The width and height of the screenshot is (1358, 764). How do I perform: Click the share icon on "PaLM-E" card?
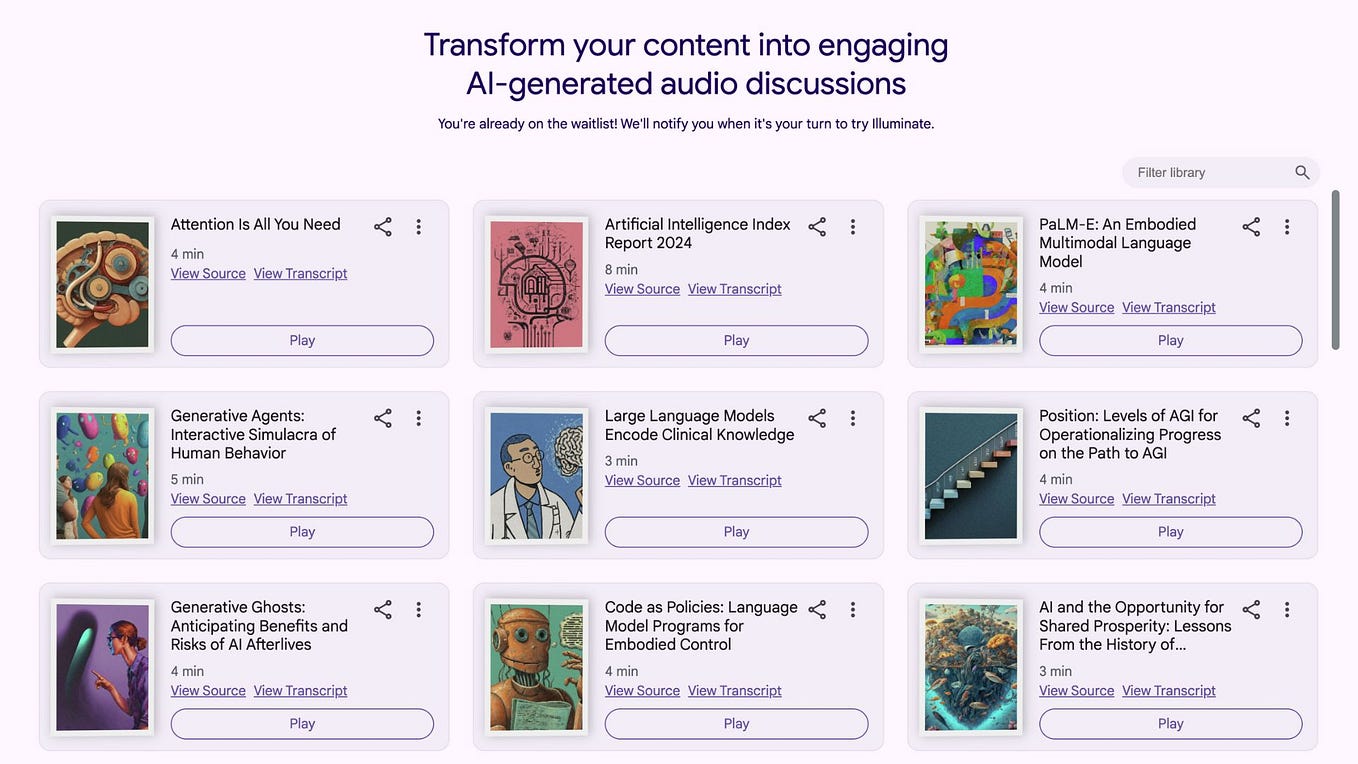point(1250,226)
